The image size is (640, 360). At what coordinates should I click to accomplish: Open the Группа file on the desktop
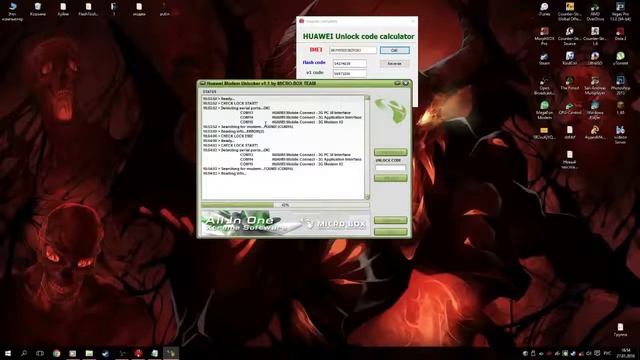(620, 330)
